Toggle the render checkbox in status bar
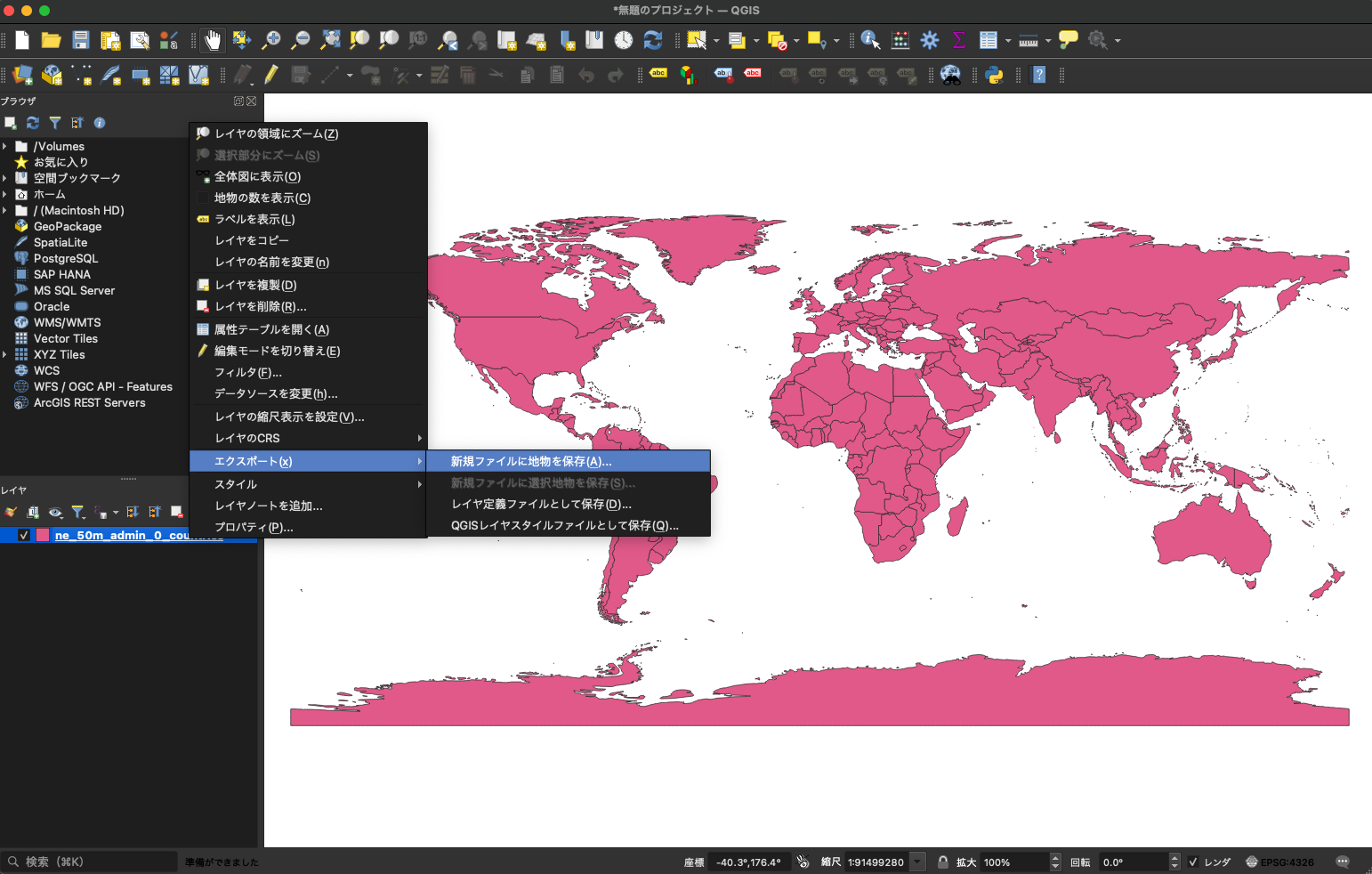 click(x=1193, y=862)
